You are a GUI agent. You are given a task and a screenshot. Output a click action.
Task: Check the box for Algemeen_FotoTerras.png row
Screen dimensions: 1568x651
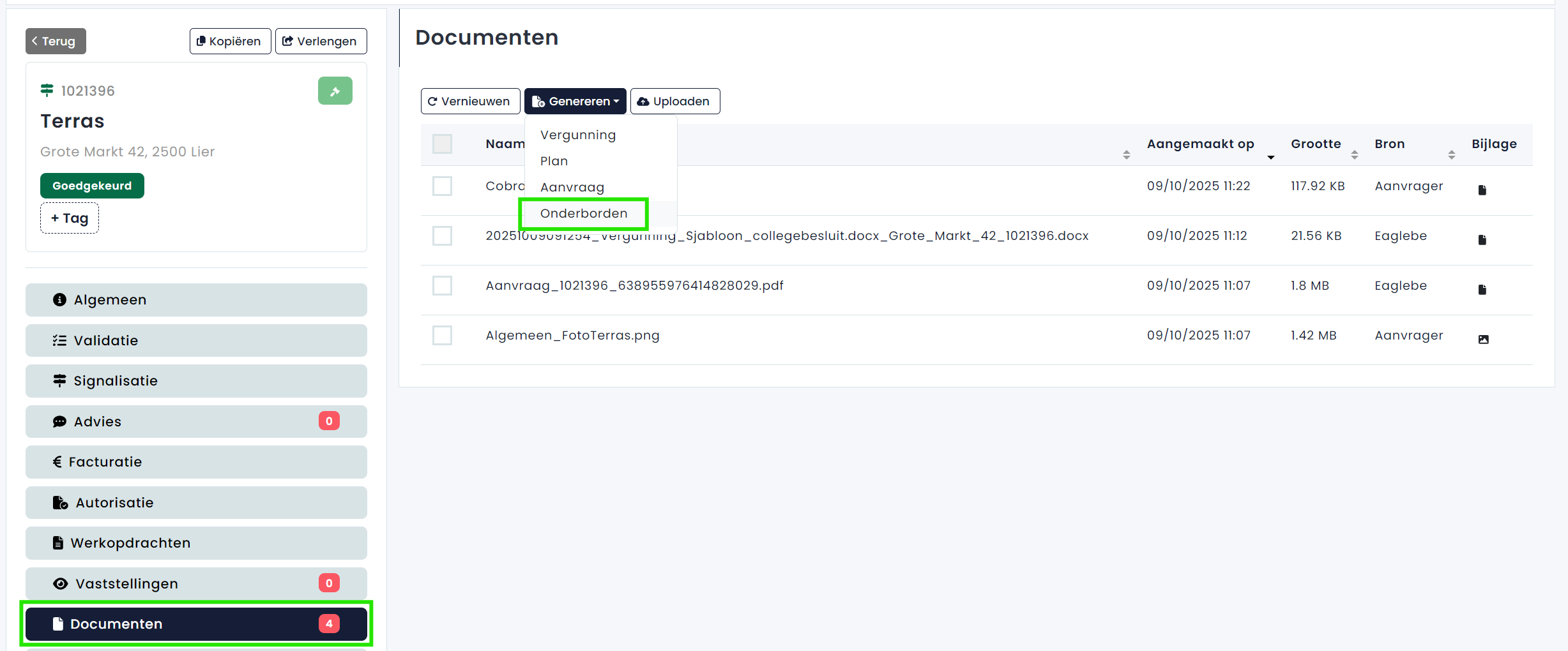[442, 335]
